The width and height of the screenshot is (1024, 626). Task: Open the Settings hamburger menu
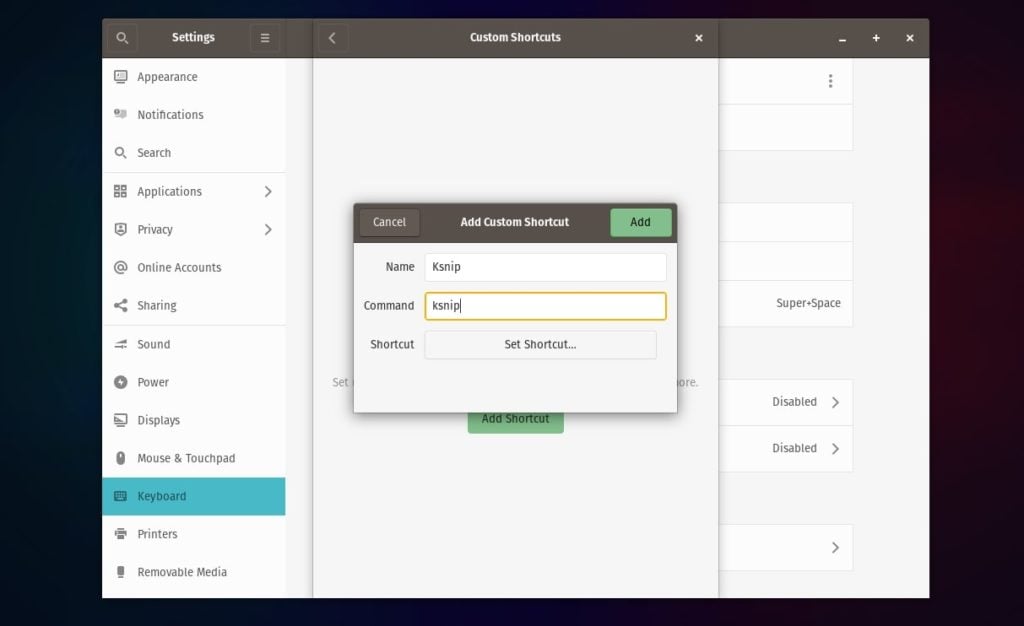point(265,38)
